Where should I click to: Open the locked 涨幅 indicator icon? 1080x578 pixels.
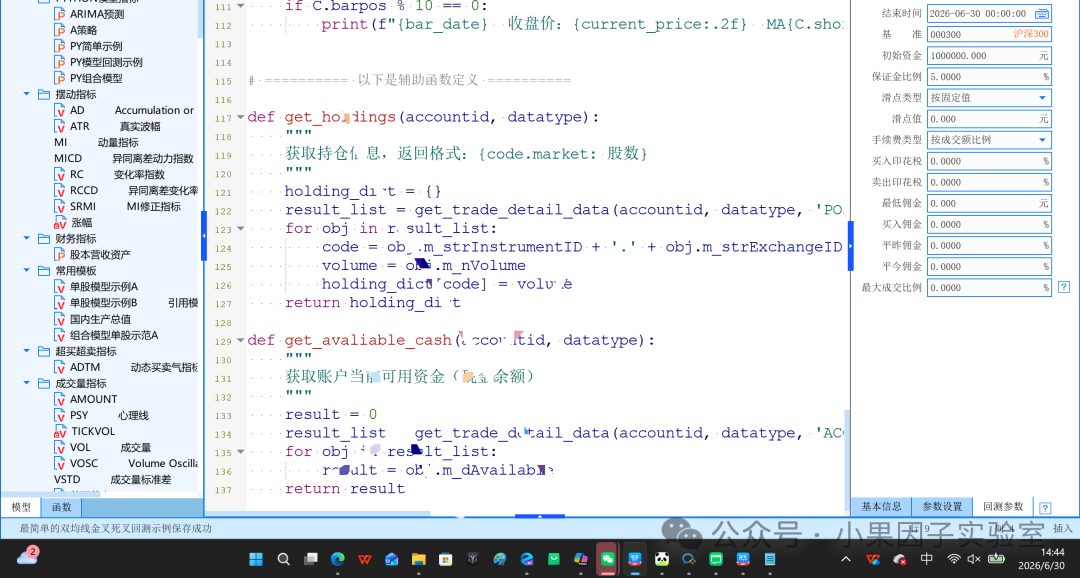60,223
